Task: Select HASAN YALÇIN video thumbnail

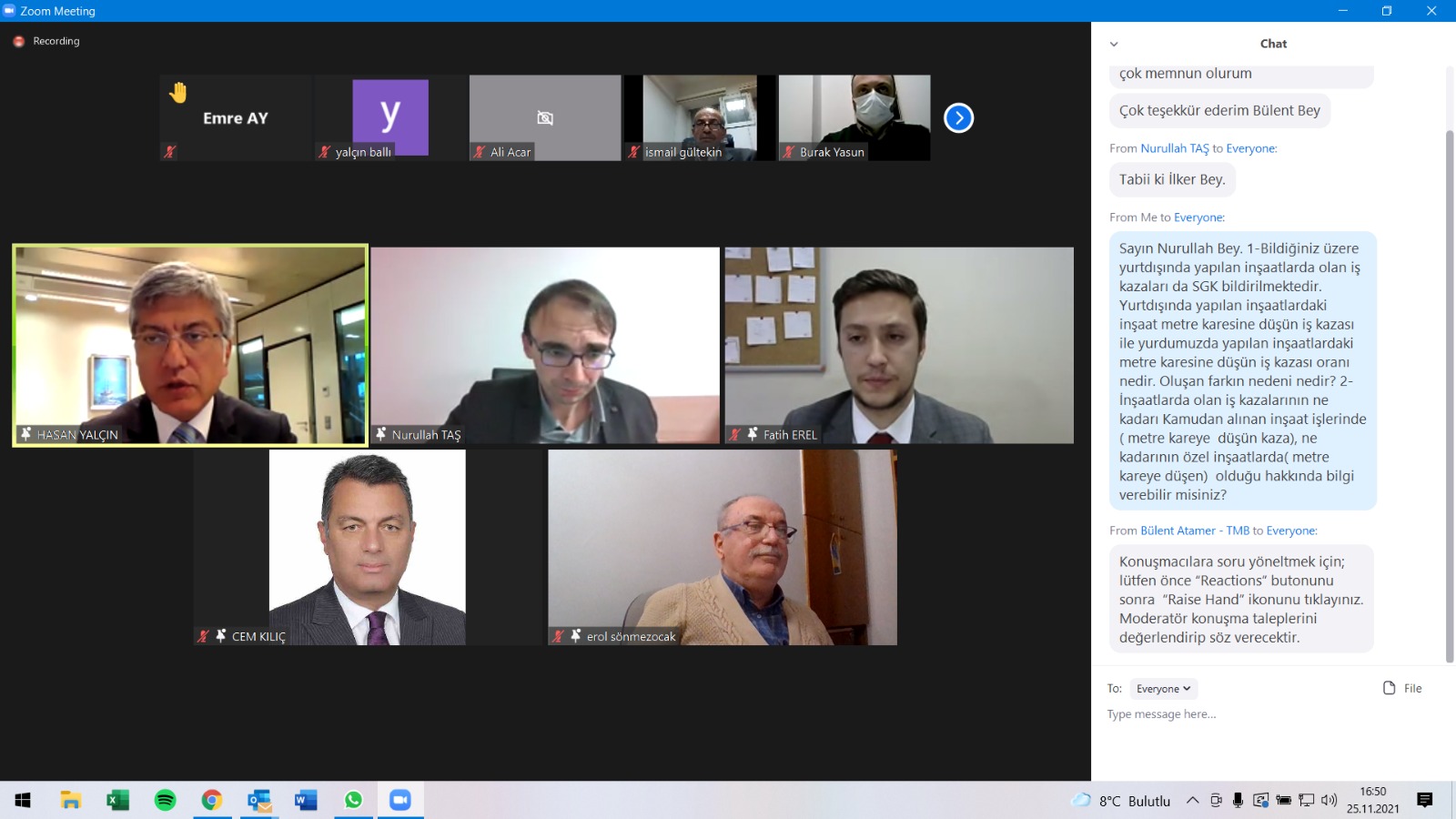Action: [190, 346]
